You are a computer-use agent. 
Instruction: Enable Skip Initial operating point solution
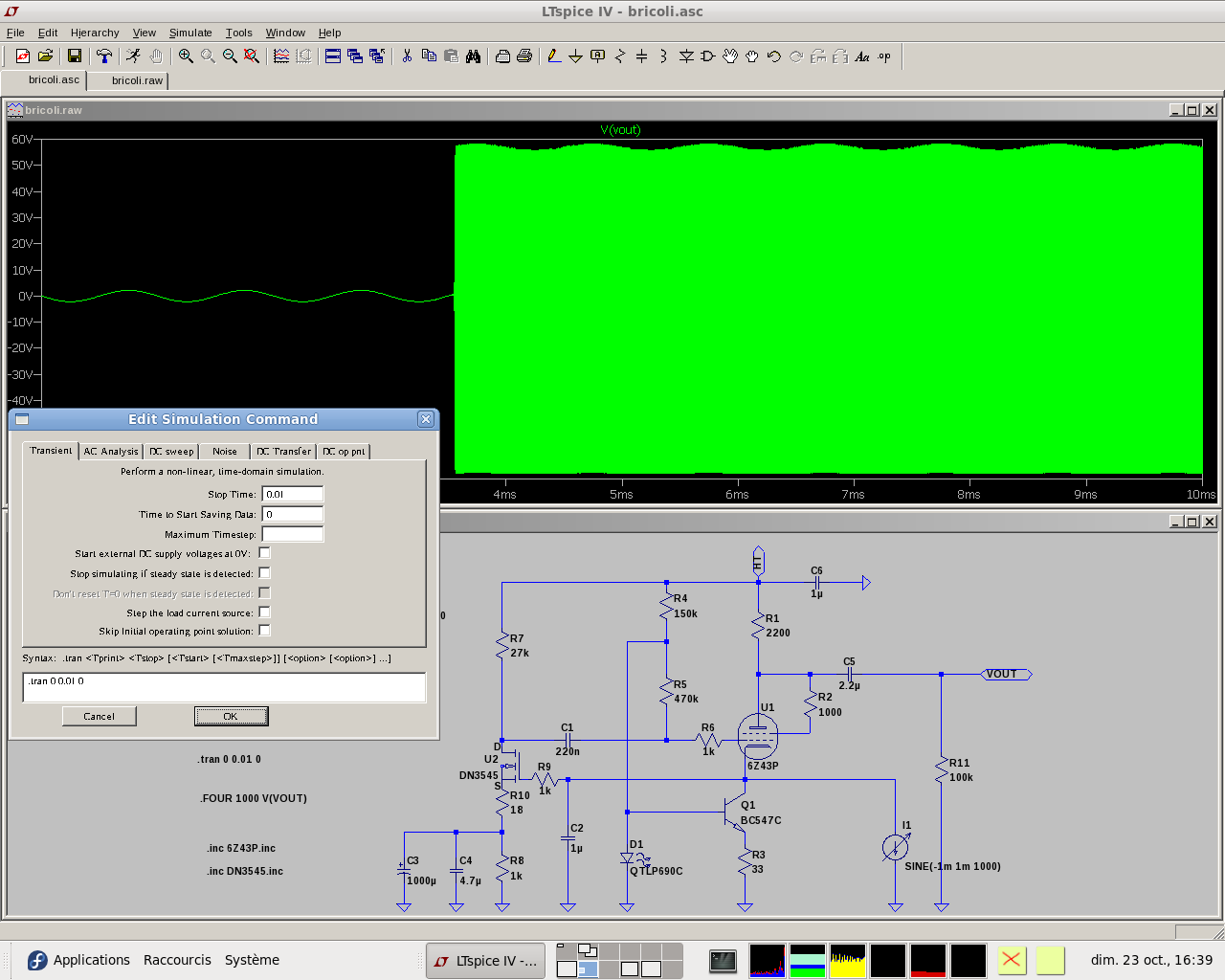tap(264, 631)
